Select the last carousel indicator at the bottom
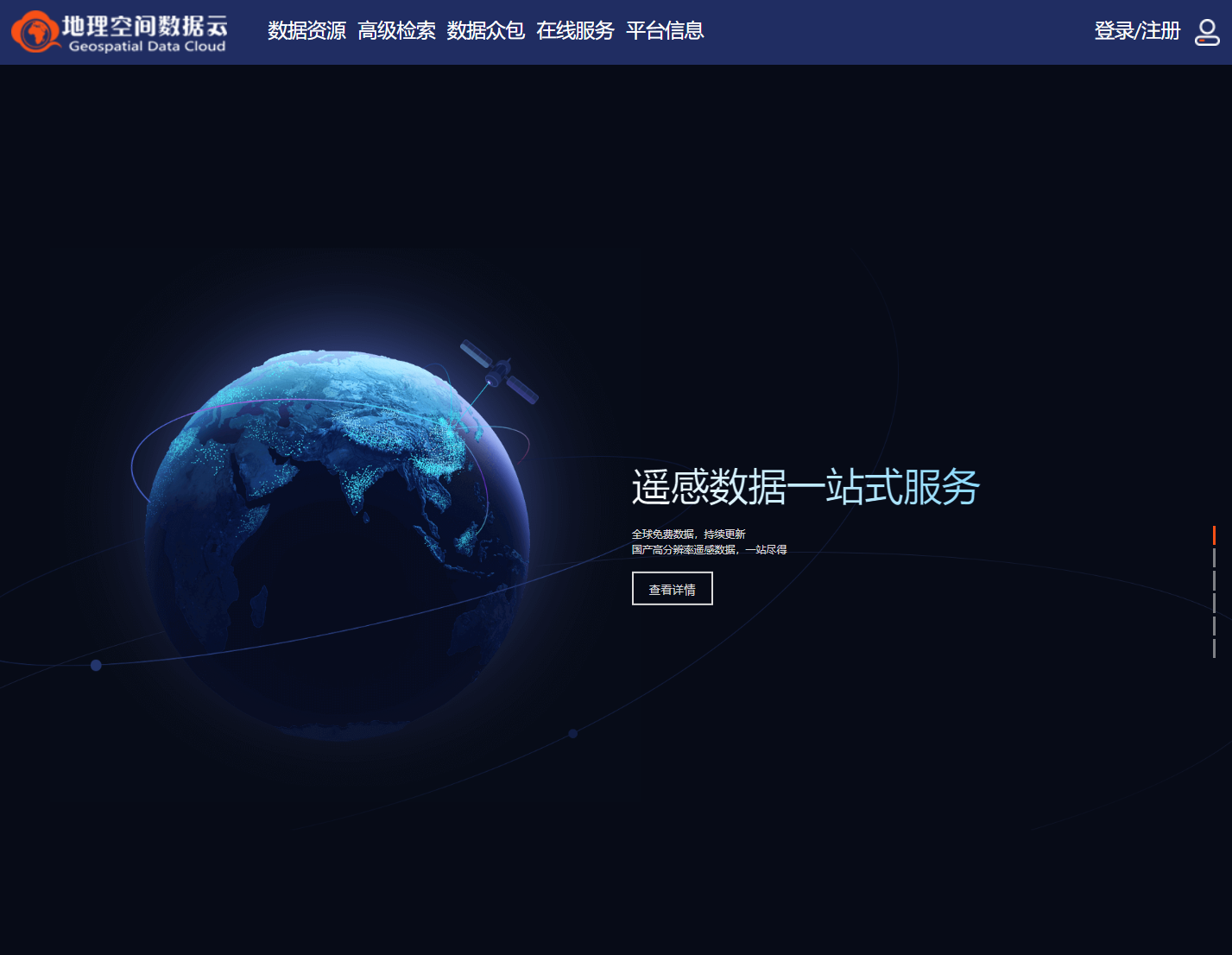This screenshot has height=955, width=1232. [1215, 639]
